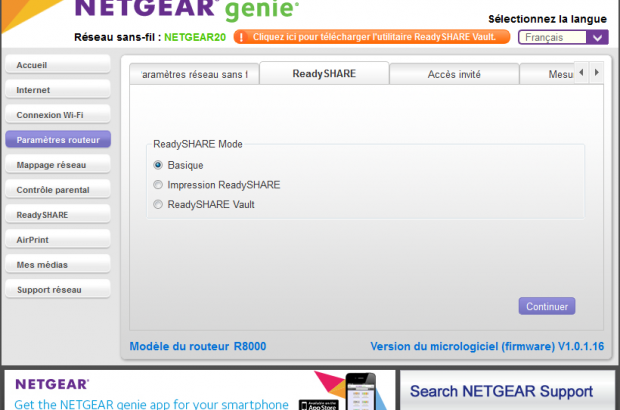Click the Get the NETGEAR genie app link

point(152,404)
